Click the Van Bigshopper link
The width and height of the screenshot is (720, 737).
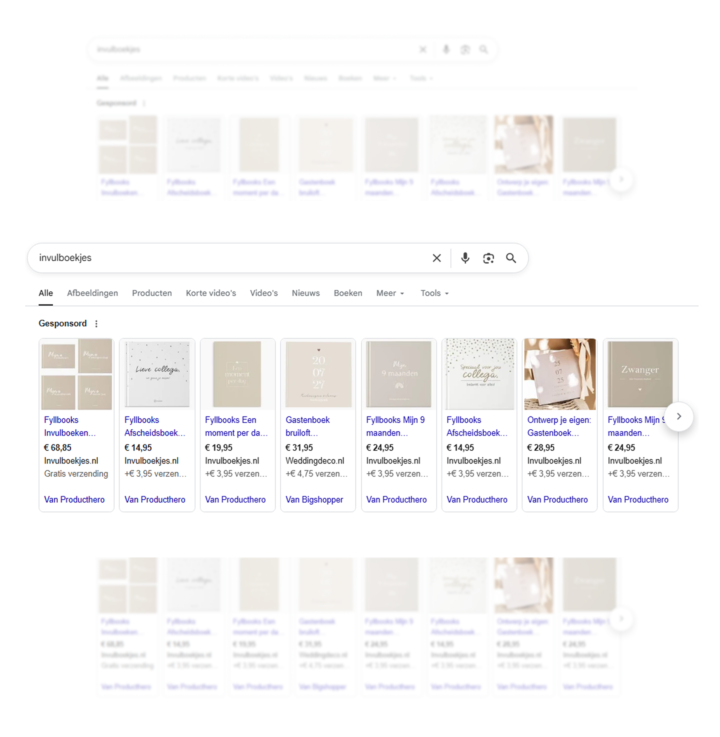pos(314,499)
